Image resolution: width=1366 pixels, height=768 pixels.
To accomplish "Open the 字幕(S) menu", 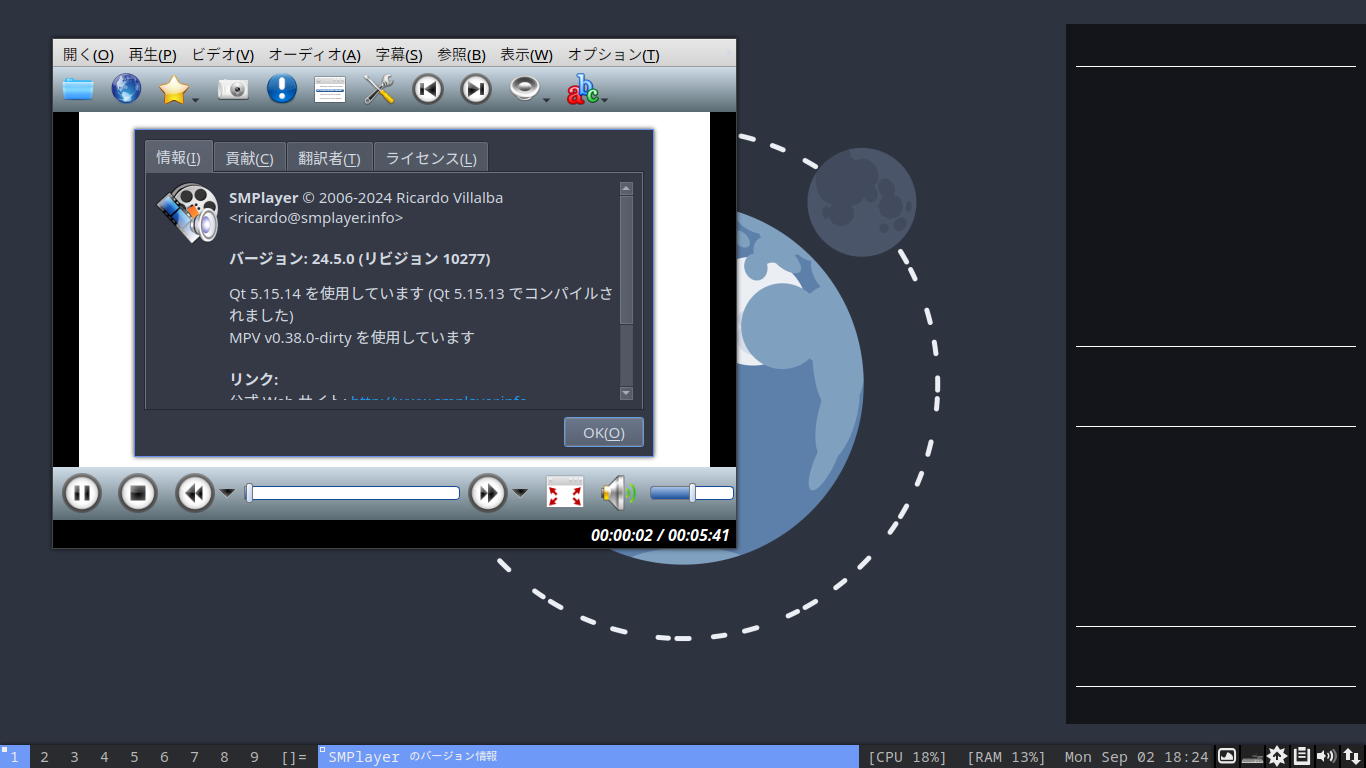I will click(399, 55).
